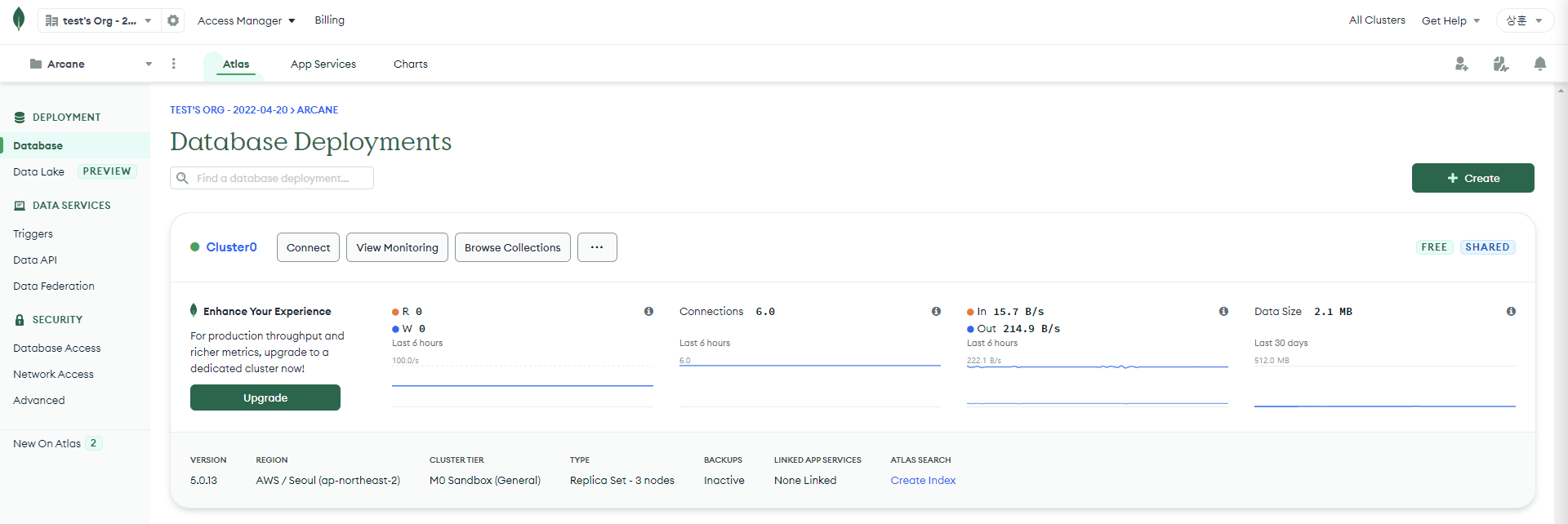Screen dimensions: 1568x524
Task: Open the alerts bell icon
Action: tap(1540, 64)
